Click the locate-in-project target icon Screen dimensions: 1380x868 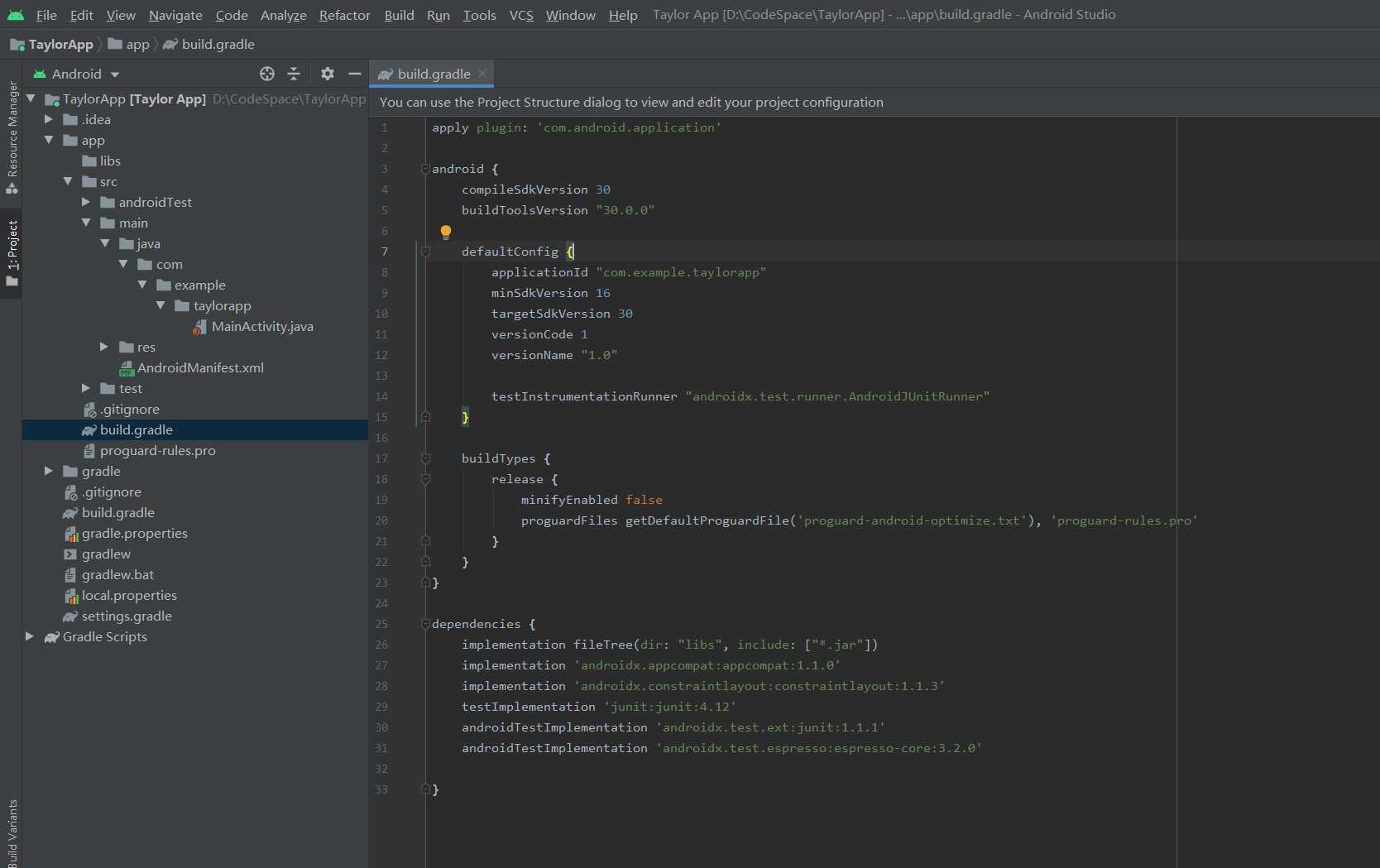point(267,74)
